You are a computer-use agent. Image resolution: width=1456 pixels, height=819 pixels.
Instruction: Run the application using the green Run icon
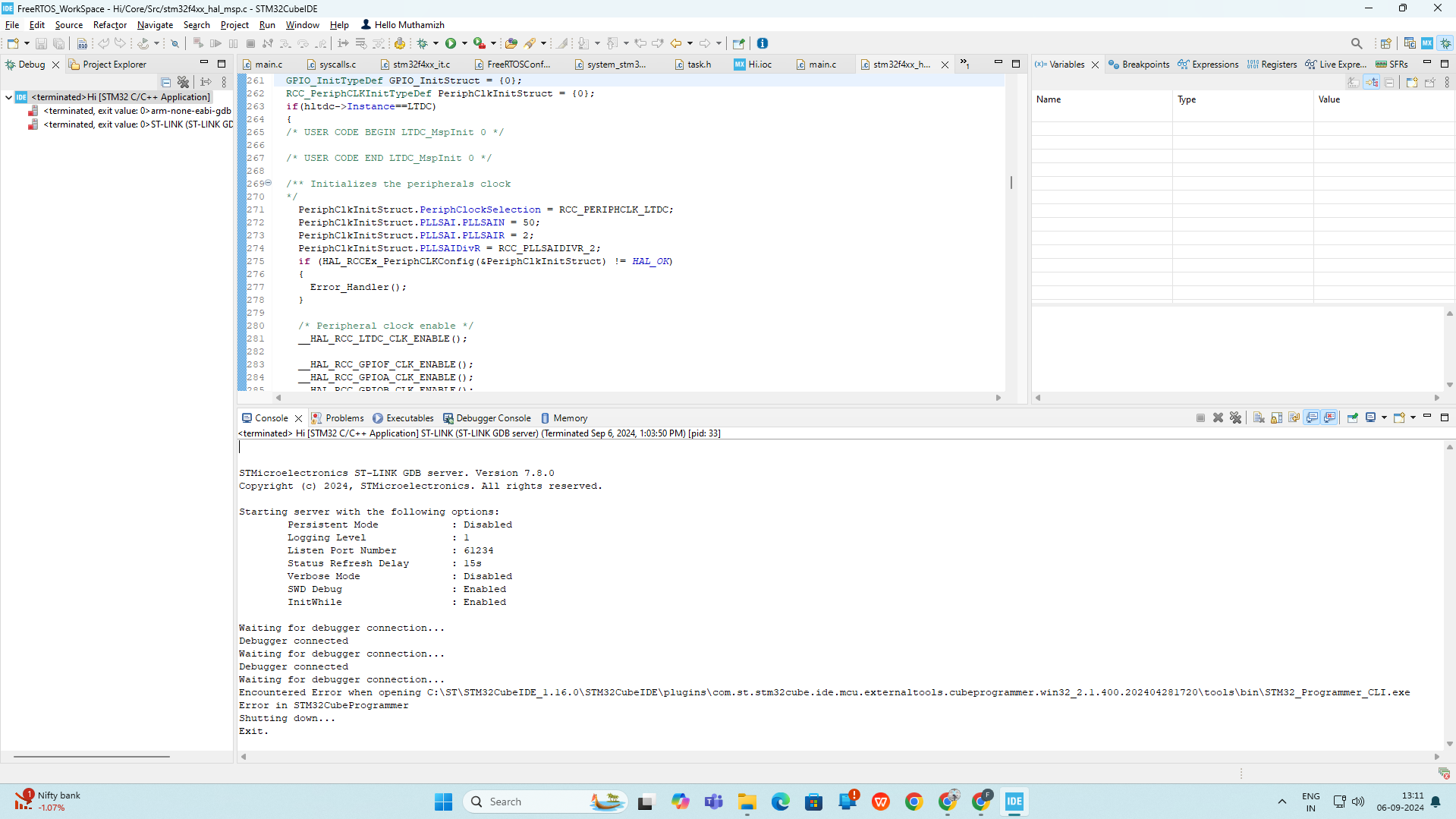coord(452,43)
